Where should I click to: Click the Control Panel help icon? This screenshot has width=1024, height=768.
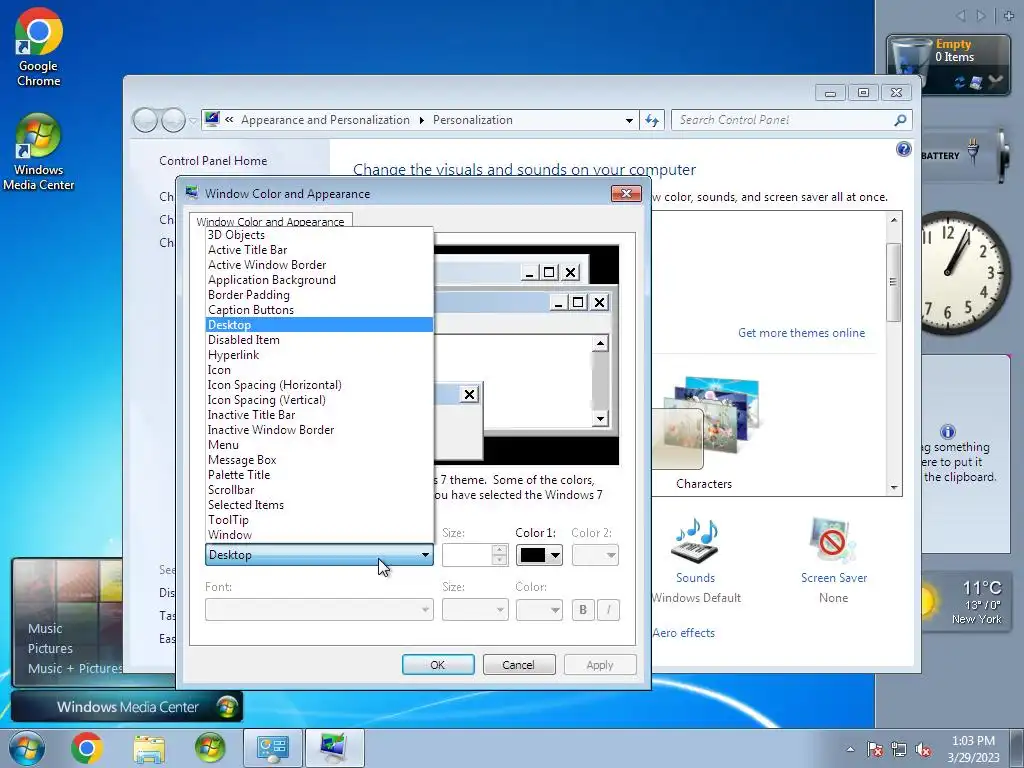coord(903,150)
